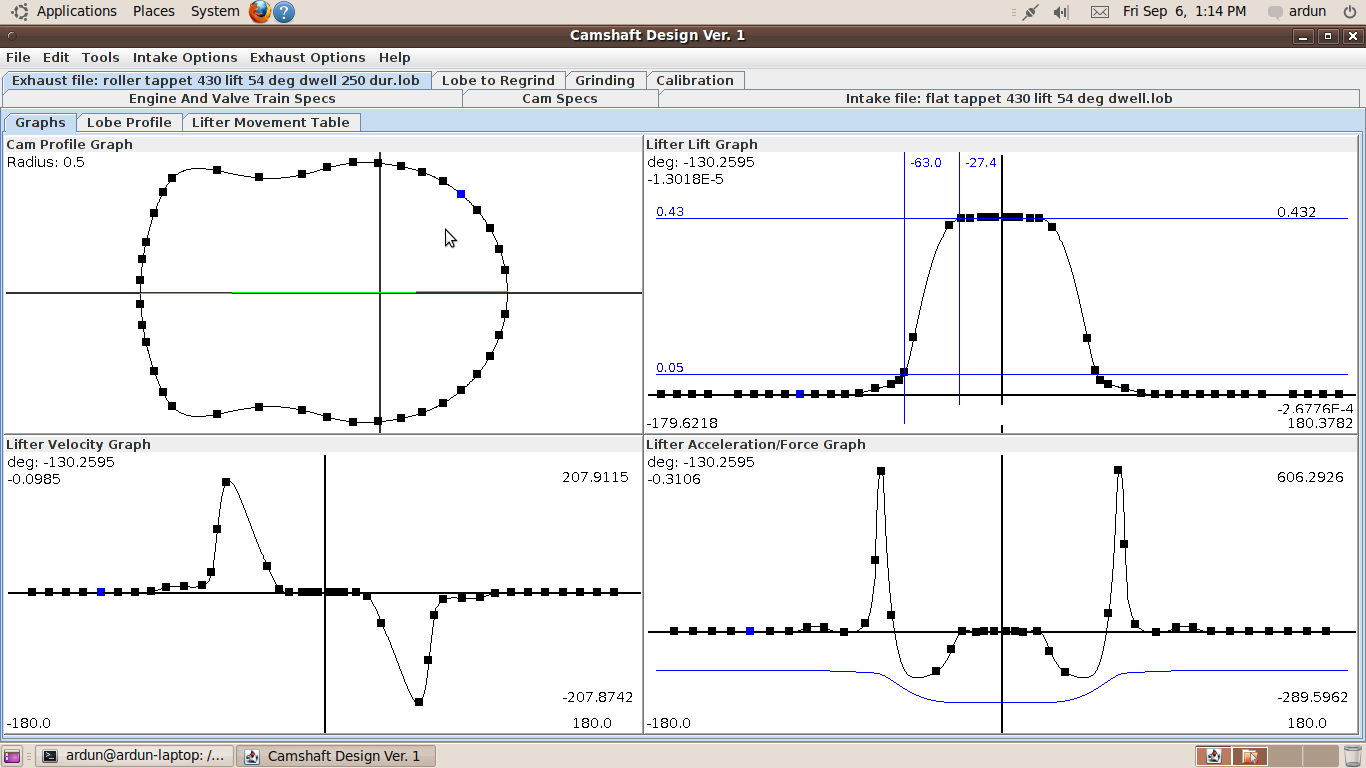Open the blue Help question-mark launcher

click(x=284, y=12)
